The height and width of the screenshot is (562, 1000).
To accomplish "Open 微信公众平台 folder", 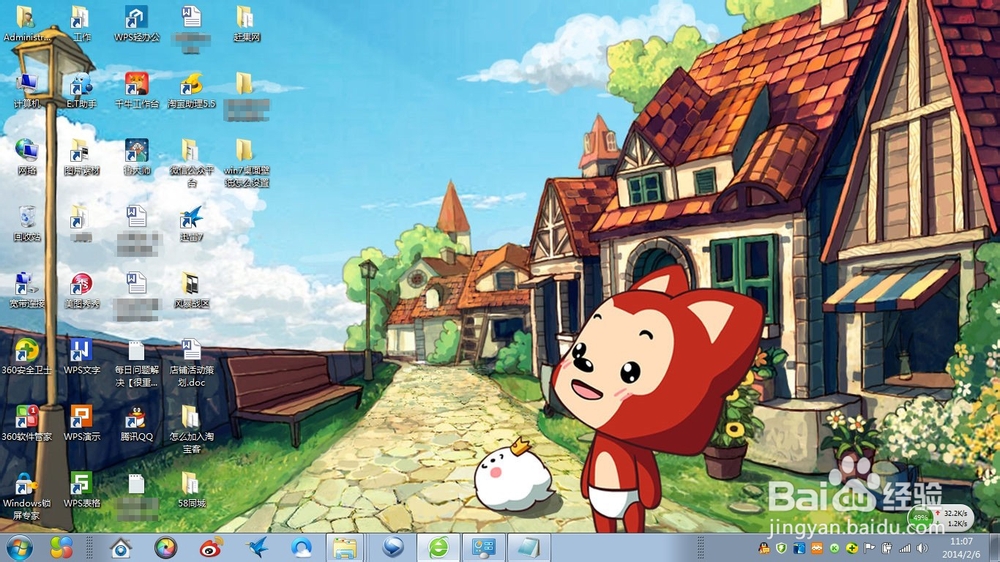I will 191,163.
